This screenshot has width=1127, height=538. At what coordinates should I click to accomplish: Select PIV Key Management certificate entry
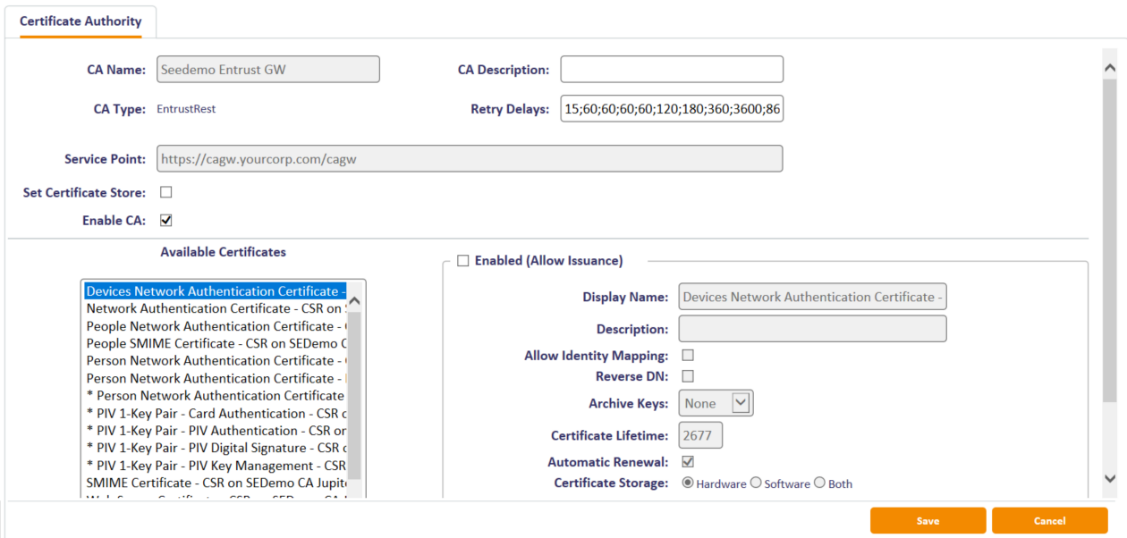tap(215, 465)
